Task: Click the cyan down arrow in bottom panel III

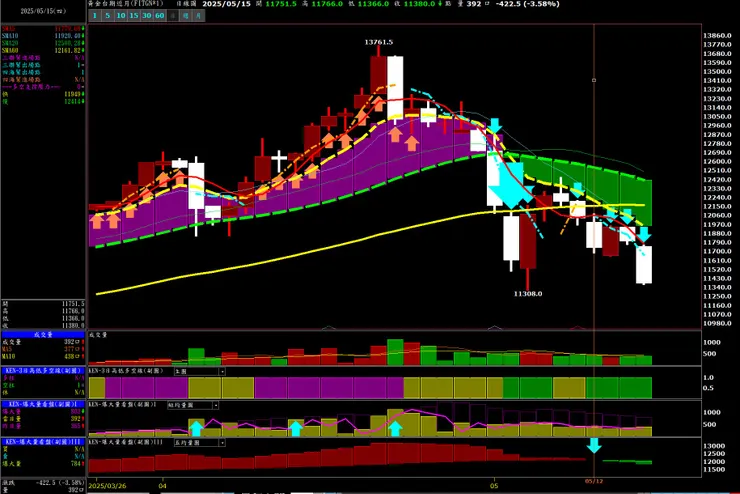Action: click(594, 445)
